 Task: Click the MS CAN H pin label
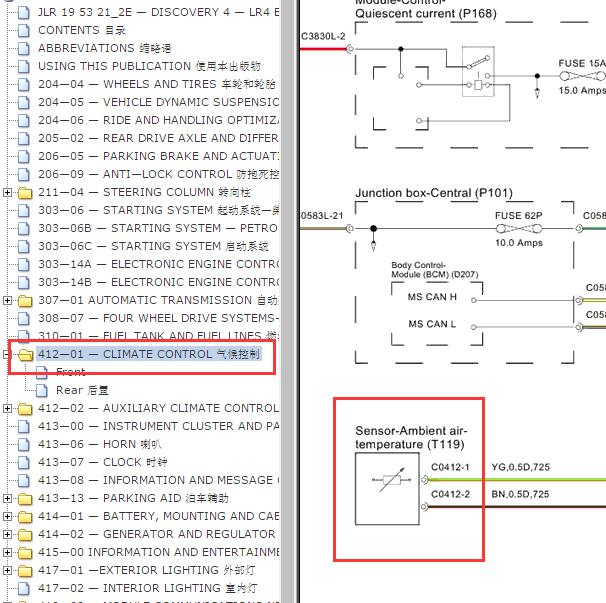[x=432, y=297]
